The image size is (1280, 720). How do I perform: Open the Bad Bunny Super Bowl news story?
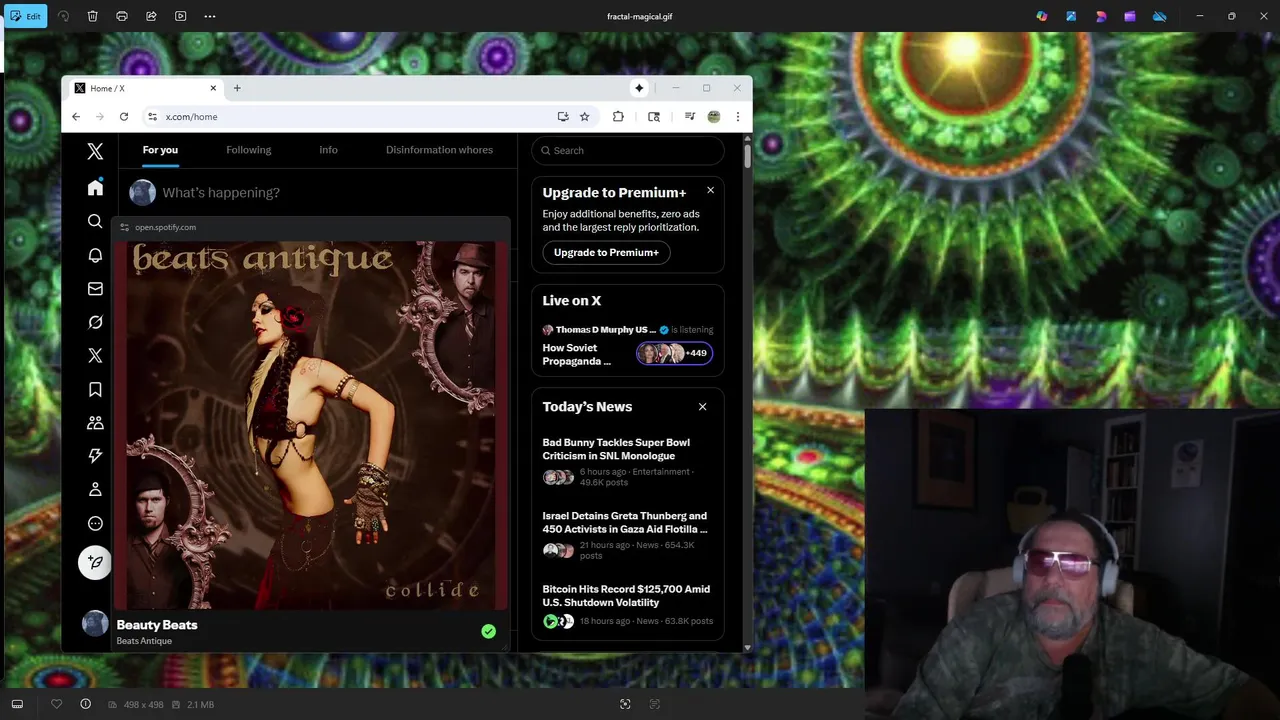627,462
